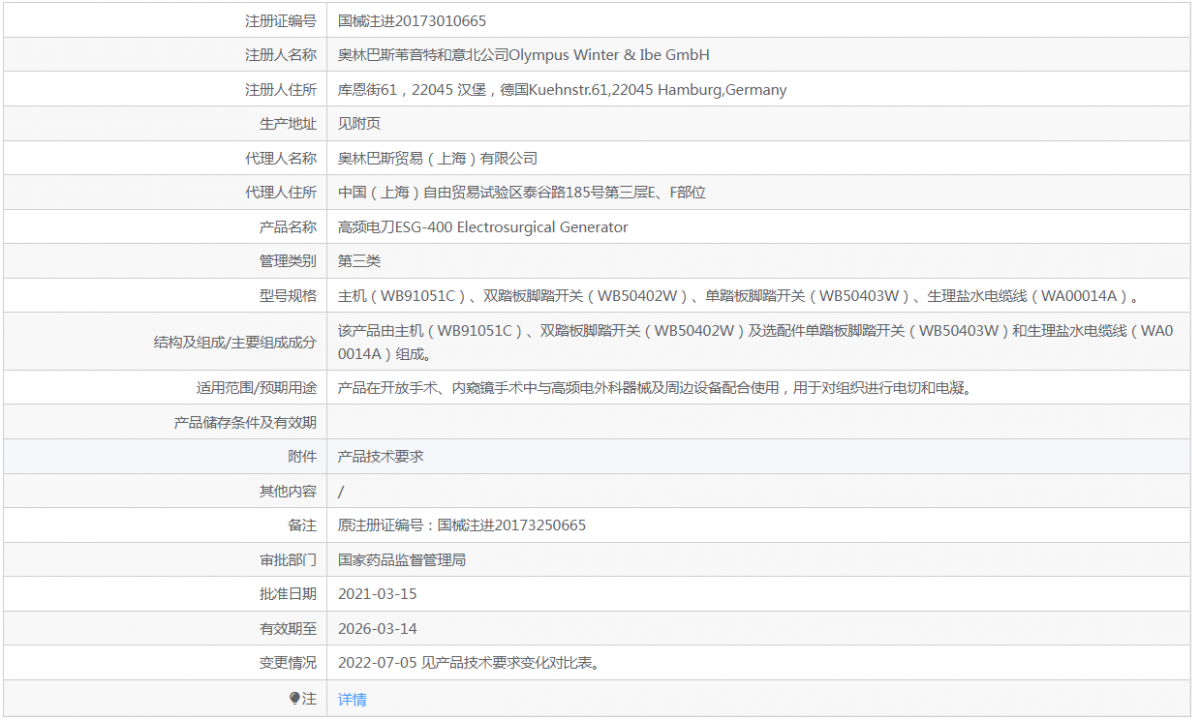Click registration number 国械注进20173010665
Image resolution: width=1200 pixels, height=720 pixels.
(412, 20)
